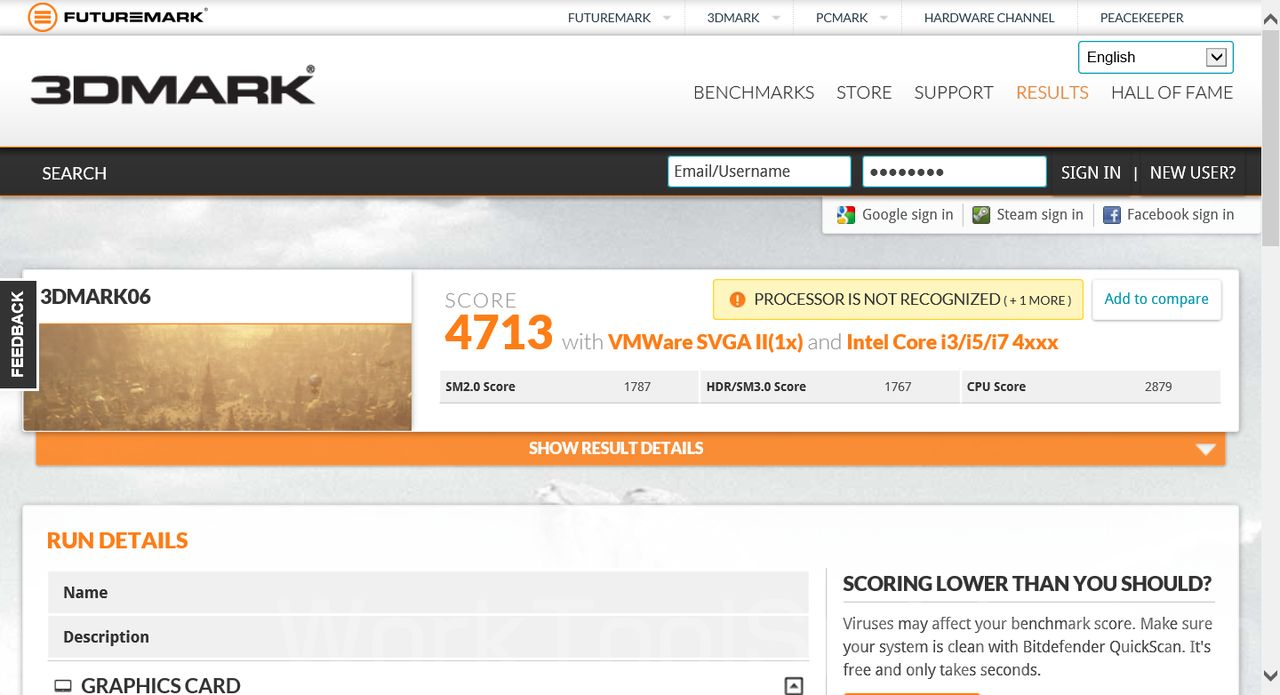Focus the password field
The width and height of the screenshot is (1280, 695).
[x=955, y=171]
